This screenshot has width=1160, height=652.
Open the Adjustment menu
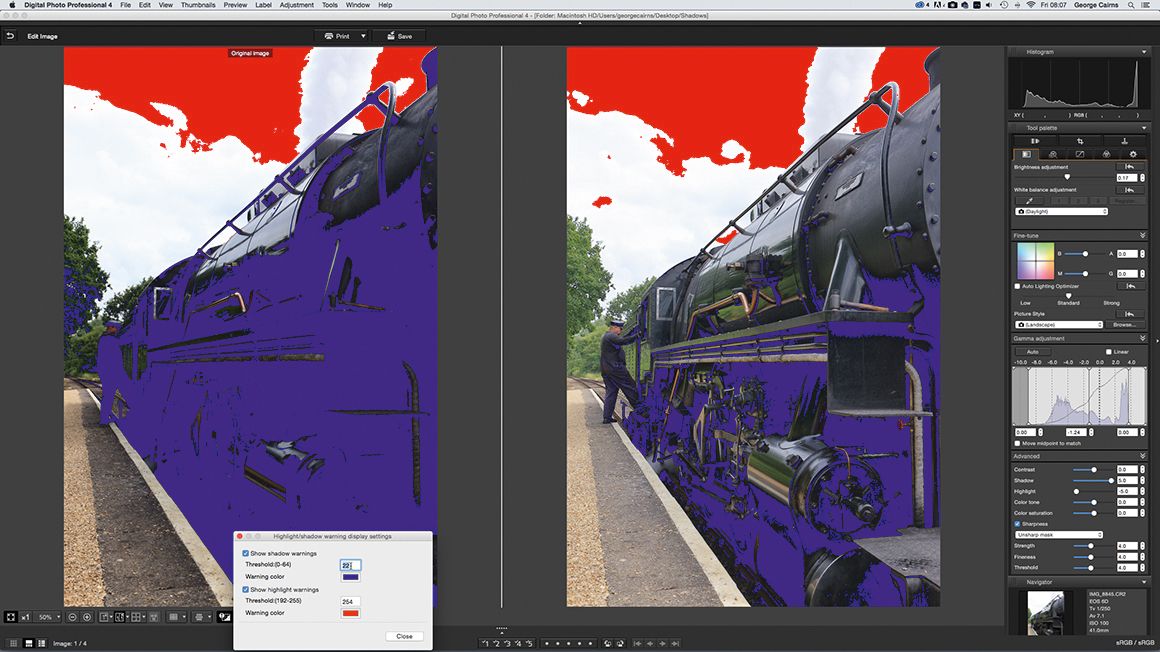[296, 5]
